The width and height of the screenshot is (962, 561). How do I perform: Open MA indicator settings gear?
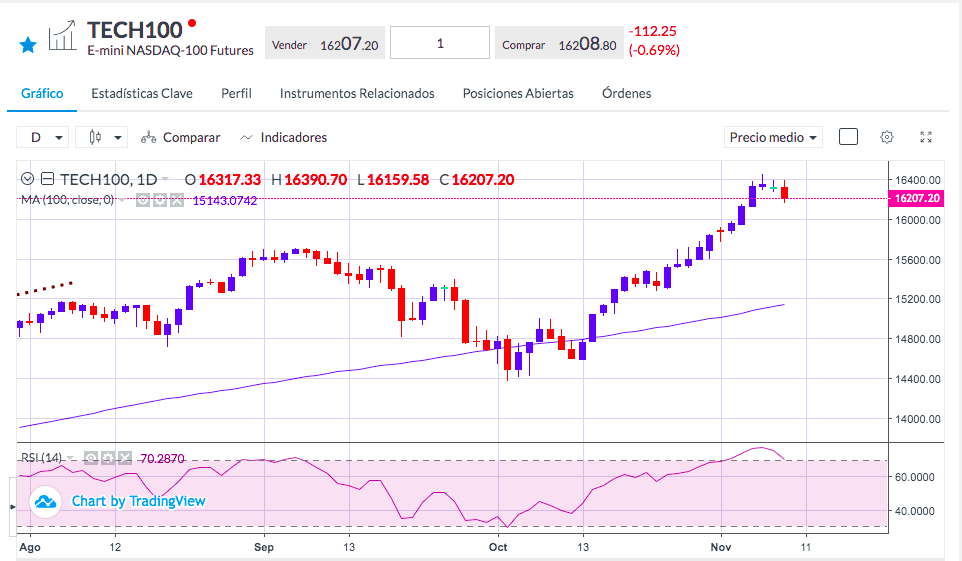(x=160, y=200)
